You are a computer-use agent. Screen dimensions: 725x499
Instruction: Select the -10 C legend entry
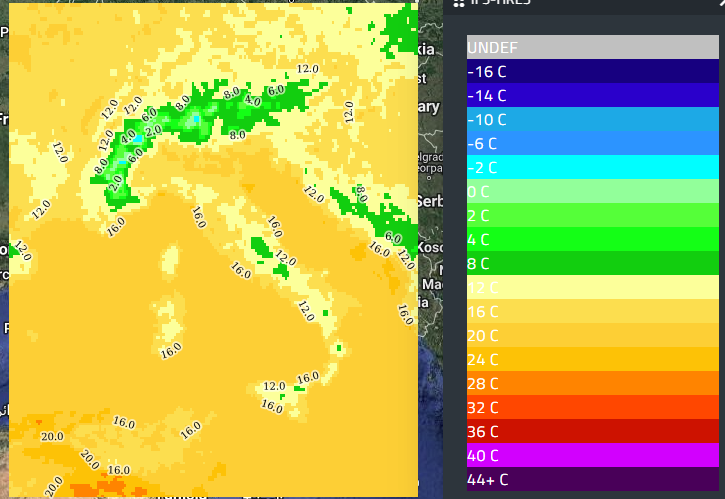pyautogui.click(x=592, y=119)
